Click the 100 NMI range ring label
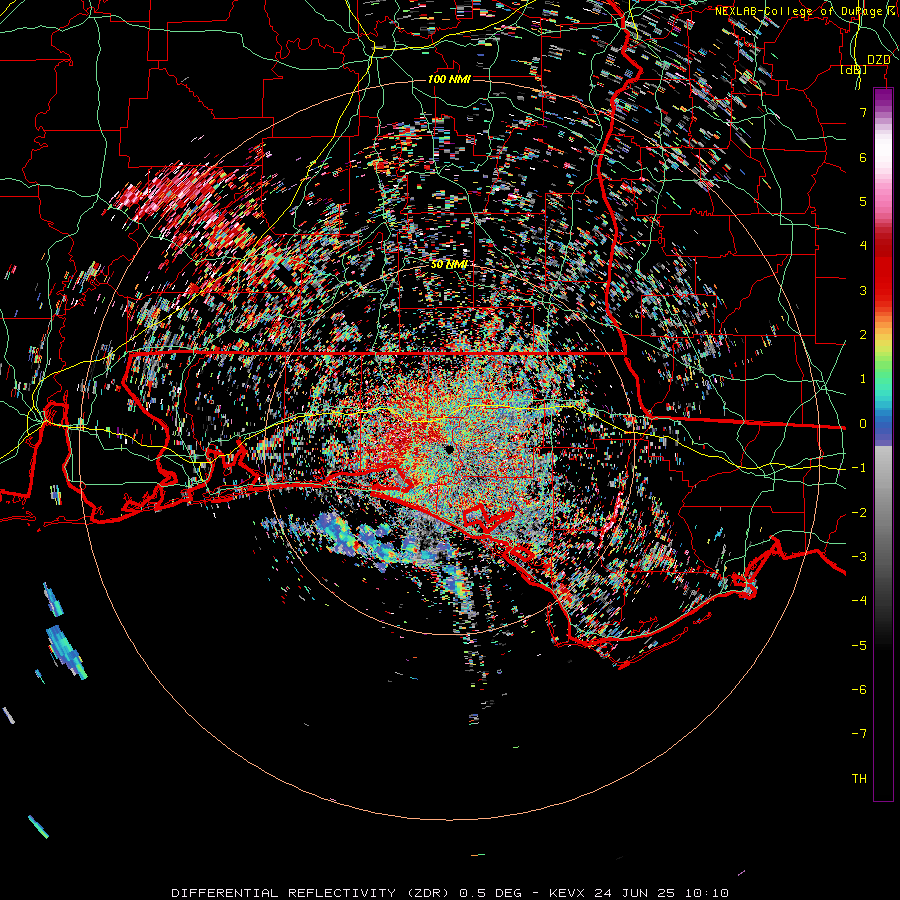The image size is (900, 900). click(x=449, y=79)
